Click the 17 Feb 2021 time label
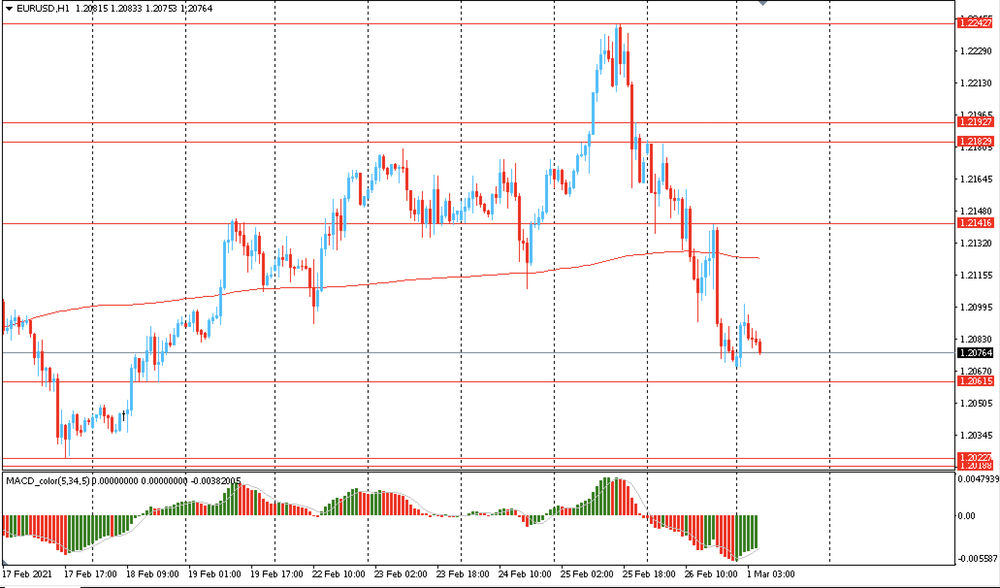Image resolution: width=1000 pixels, height=588 pixels. pyautogui.click(x=26, y=574)
